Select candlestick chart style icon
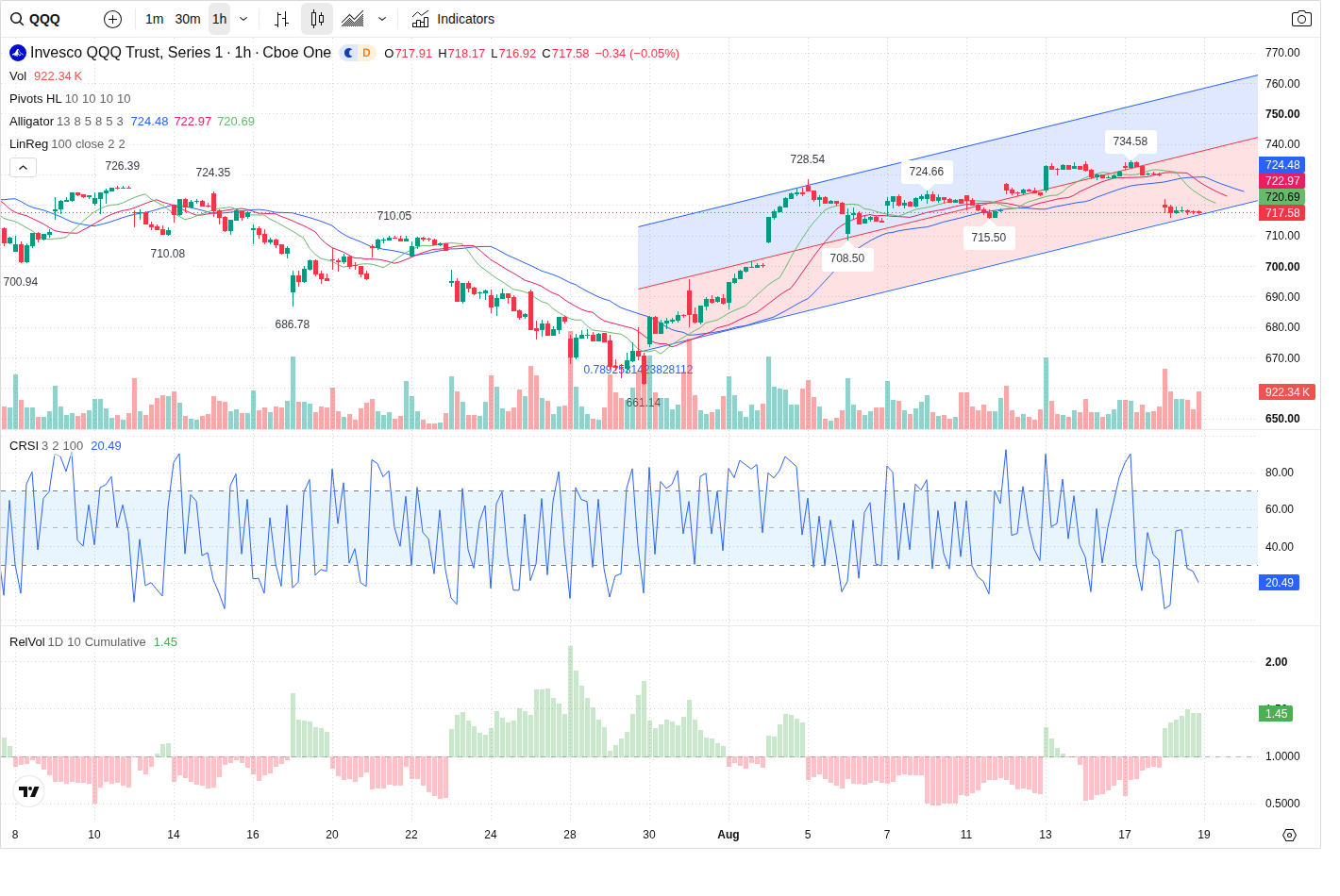 317,19
